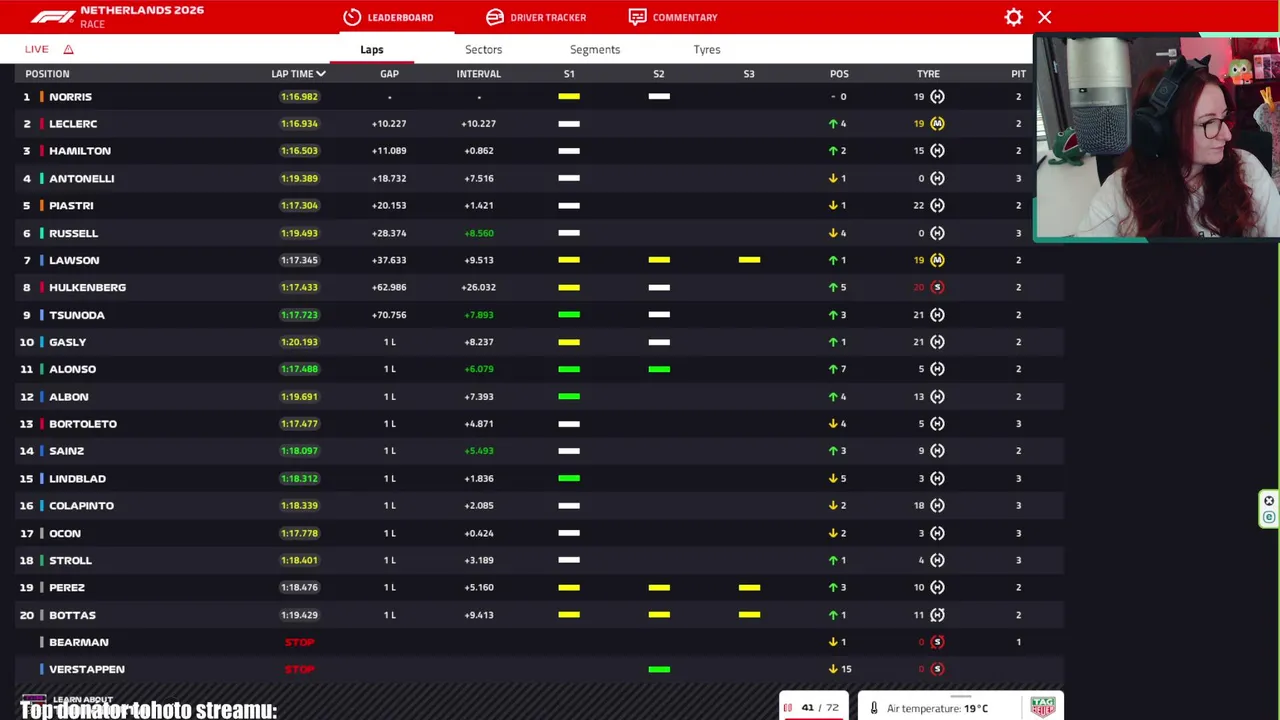The image size is (1280, 720).
Task: Select driver HULKENBERG in the leaderboard
Action: point(88,287)
